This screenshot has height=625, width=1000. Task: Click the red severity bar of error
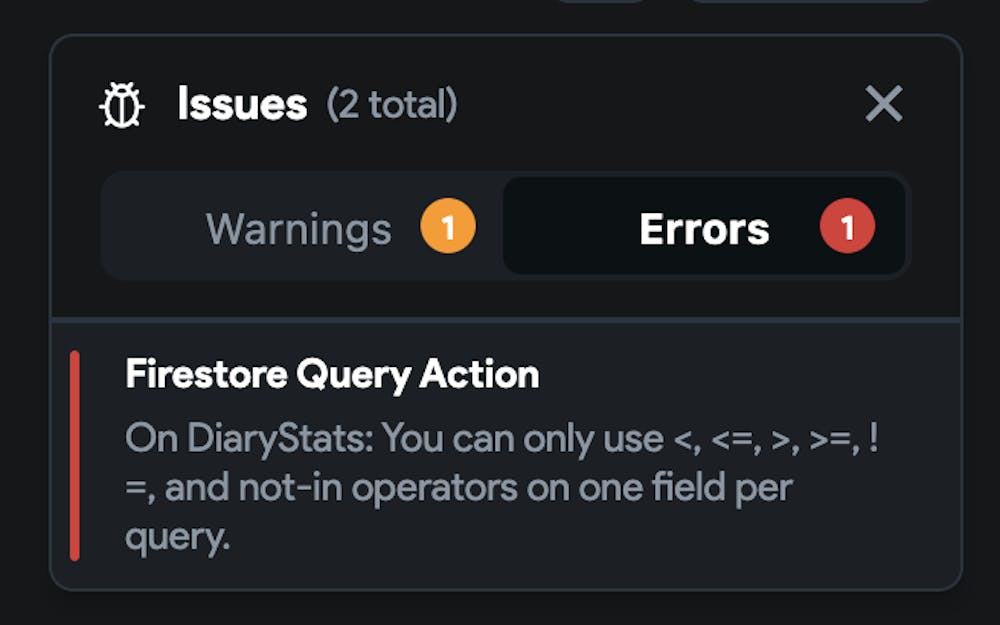coord(75,455)
